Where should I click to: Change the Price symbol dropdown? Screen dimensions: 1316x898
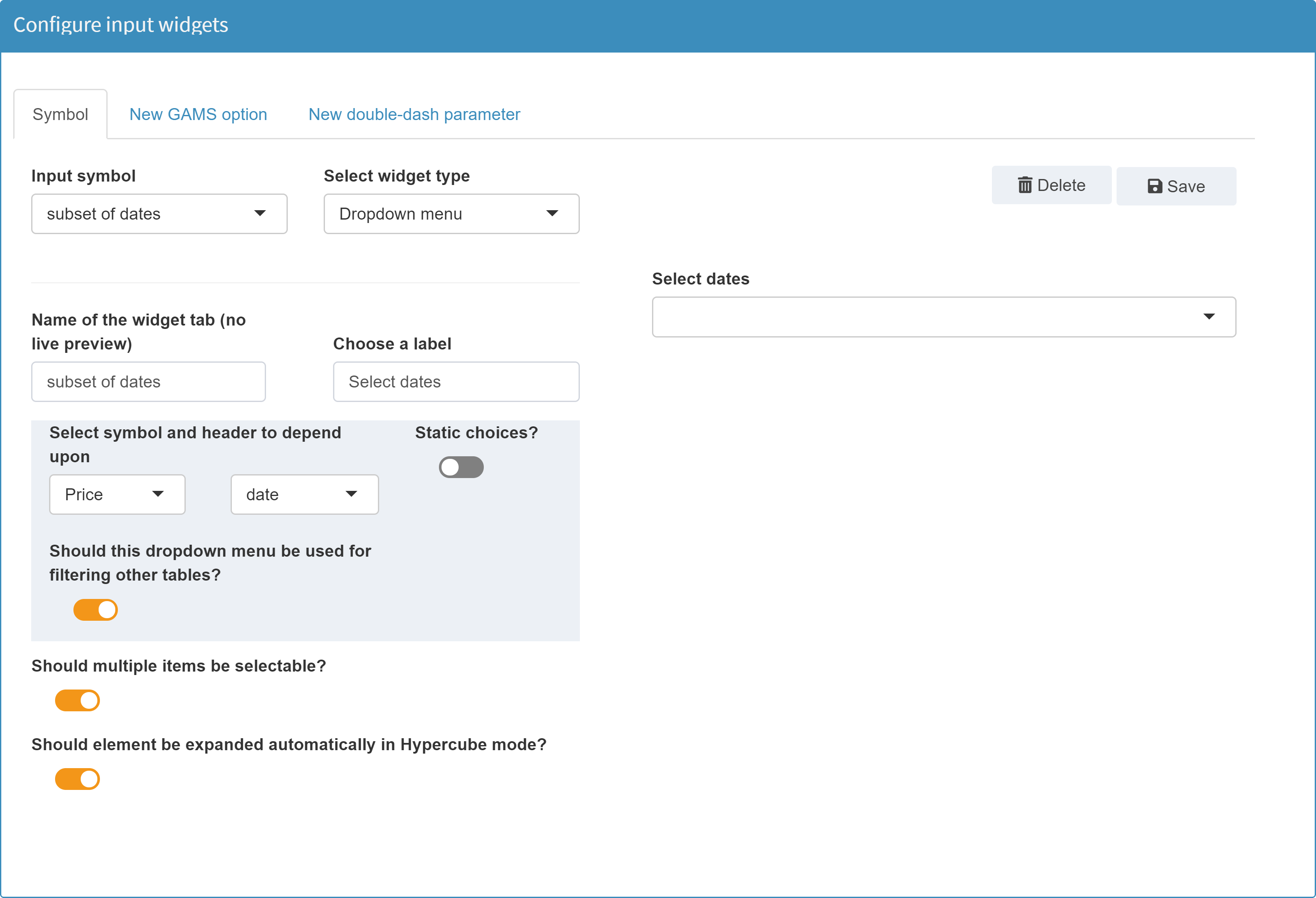(x=117, y=494)
